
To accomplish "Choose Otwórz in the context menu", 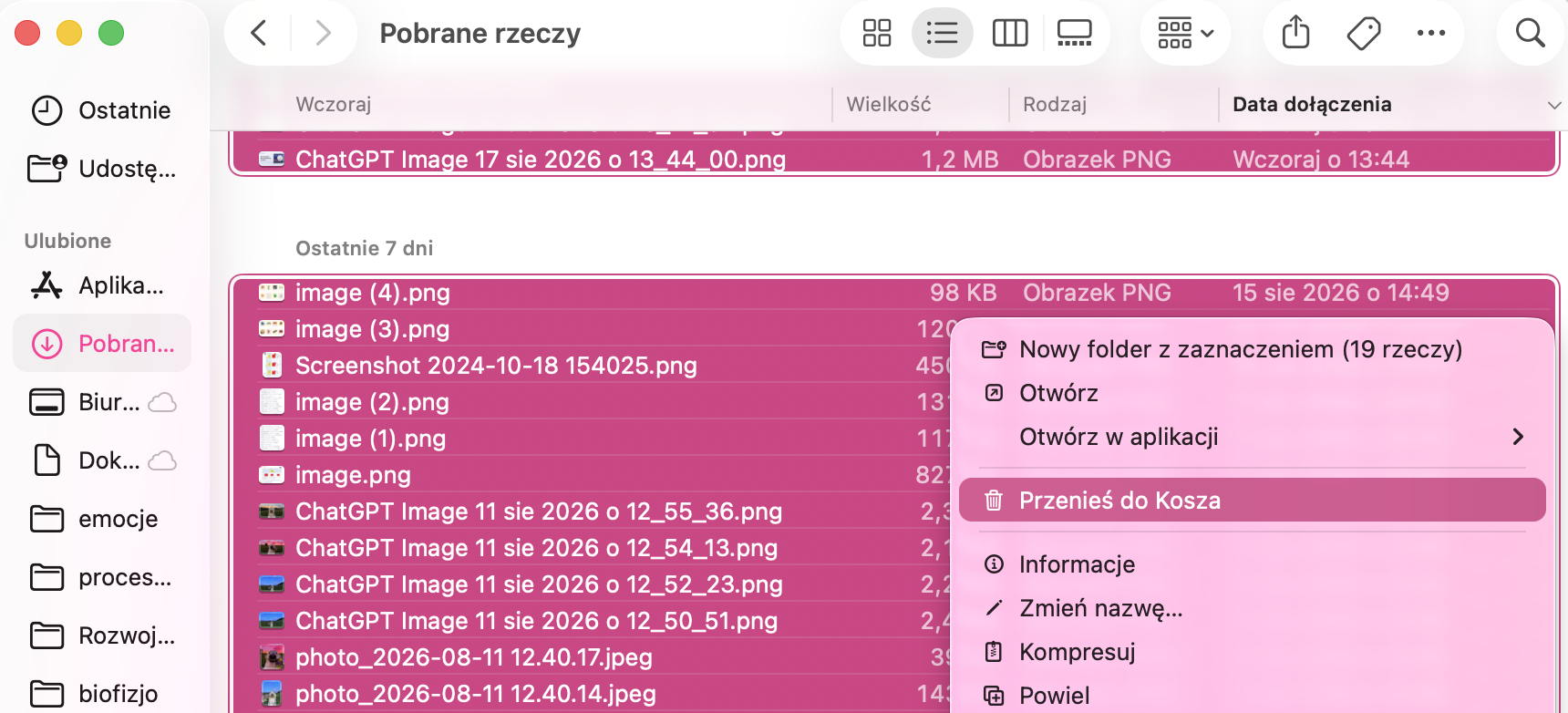I will (x=1253, y=393).
